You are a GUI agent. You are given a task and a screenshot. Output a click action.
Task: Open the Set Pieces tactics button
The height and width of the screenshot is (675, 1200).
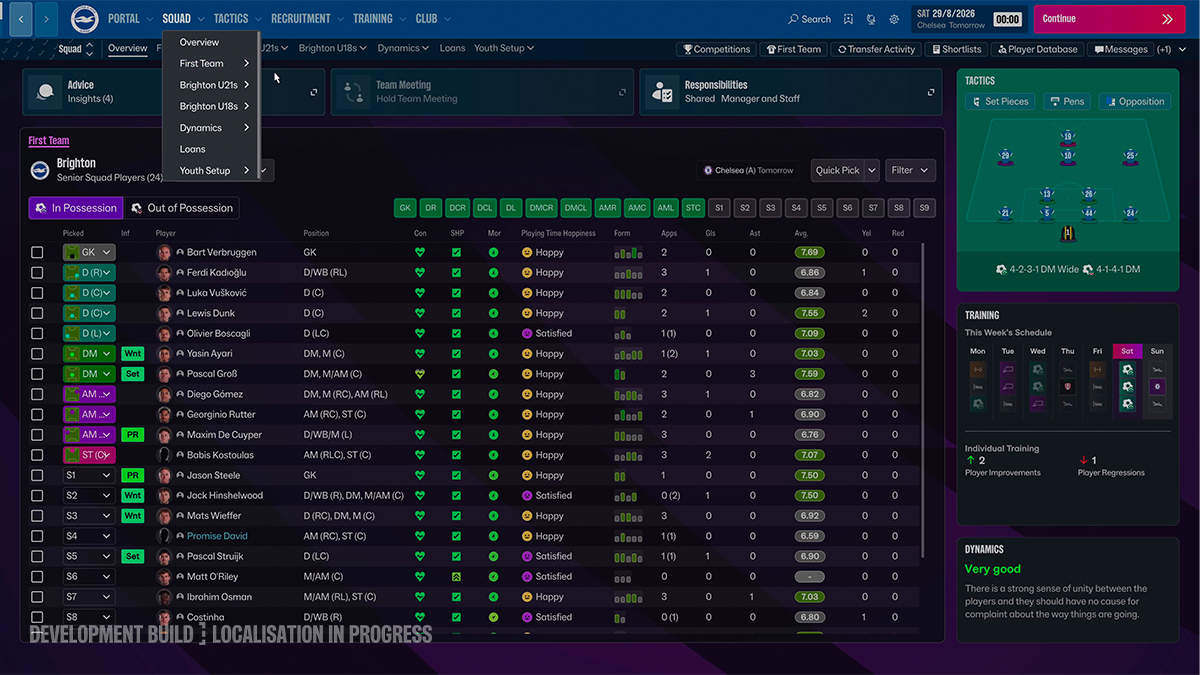coord(999,101)
